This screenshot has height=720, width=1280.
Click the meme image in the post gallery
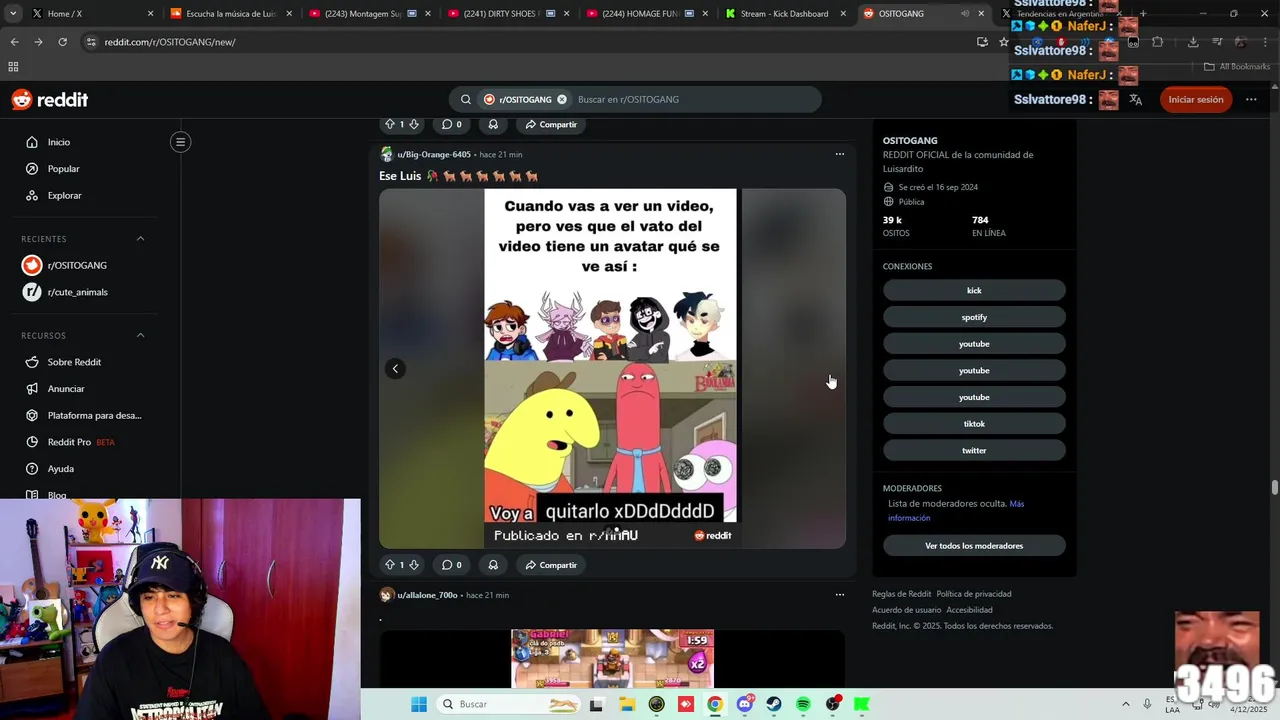[x=611, y=368]
